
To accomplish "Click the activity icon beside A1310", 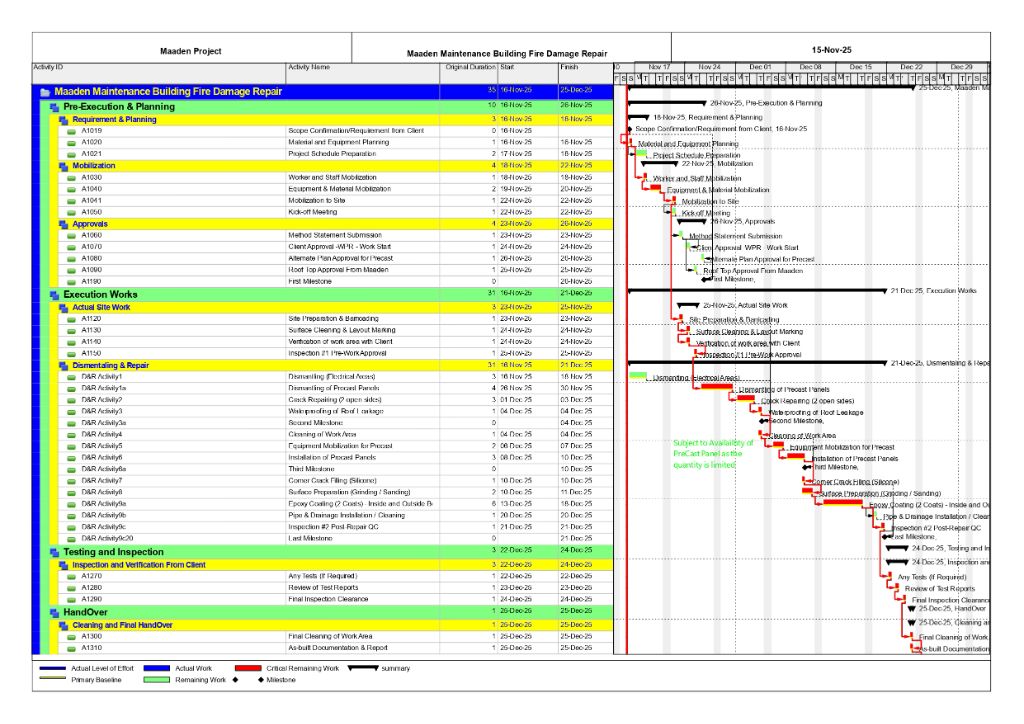I will tap(71, 648).
